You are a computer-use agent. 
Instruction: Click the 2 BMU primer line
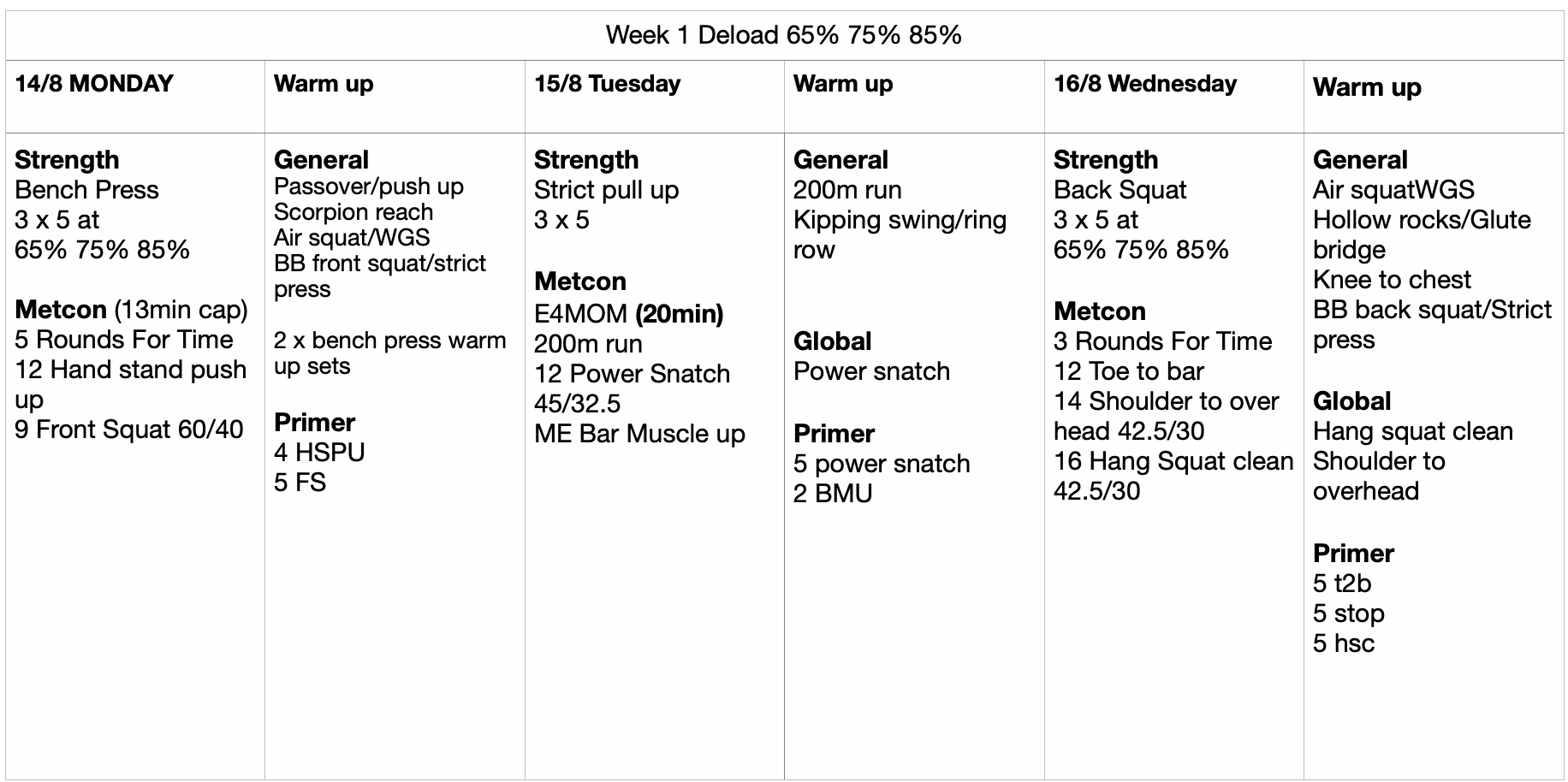coord(833,494)
